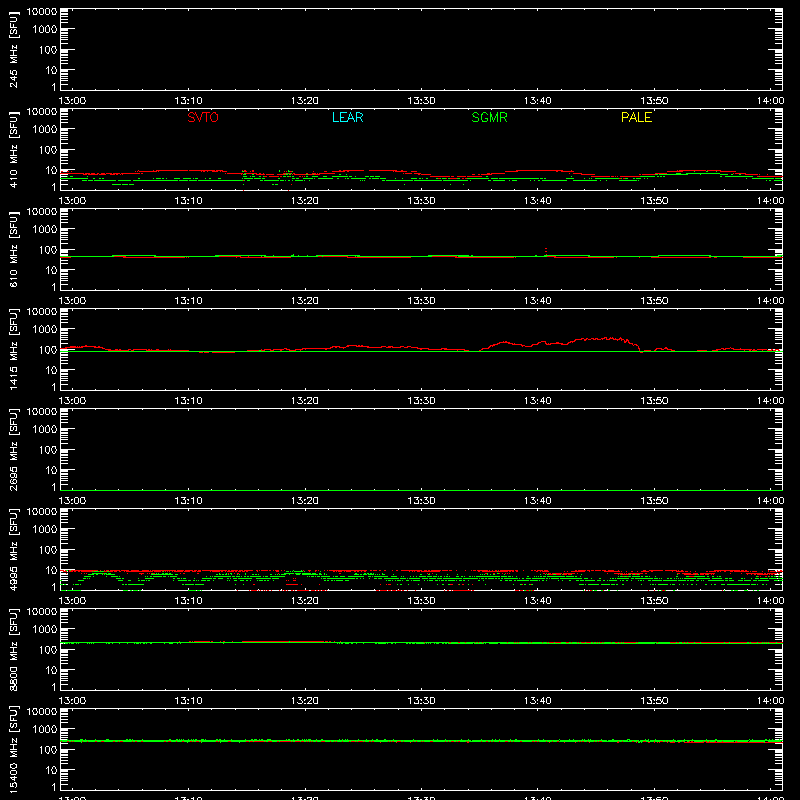This screenshot has width=800, height=800.
Task: Click 13:10 under the 2695 MHz panel
Action: pos(188,501)
